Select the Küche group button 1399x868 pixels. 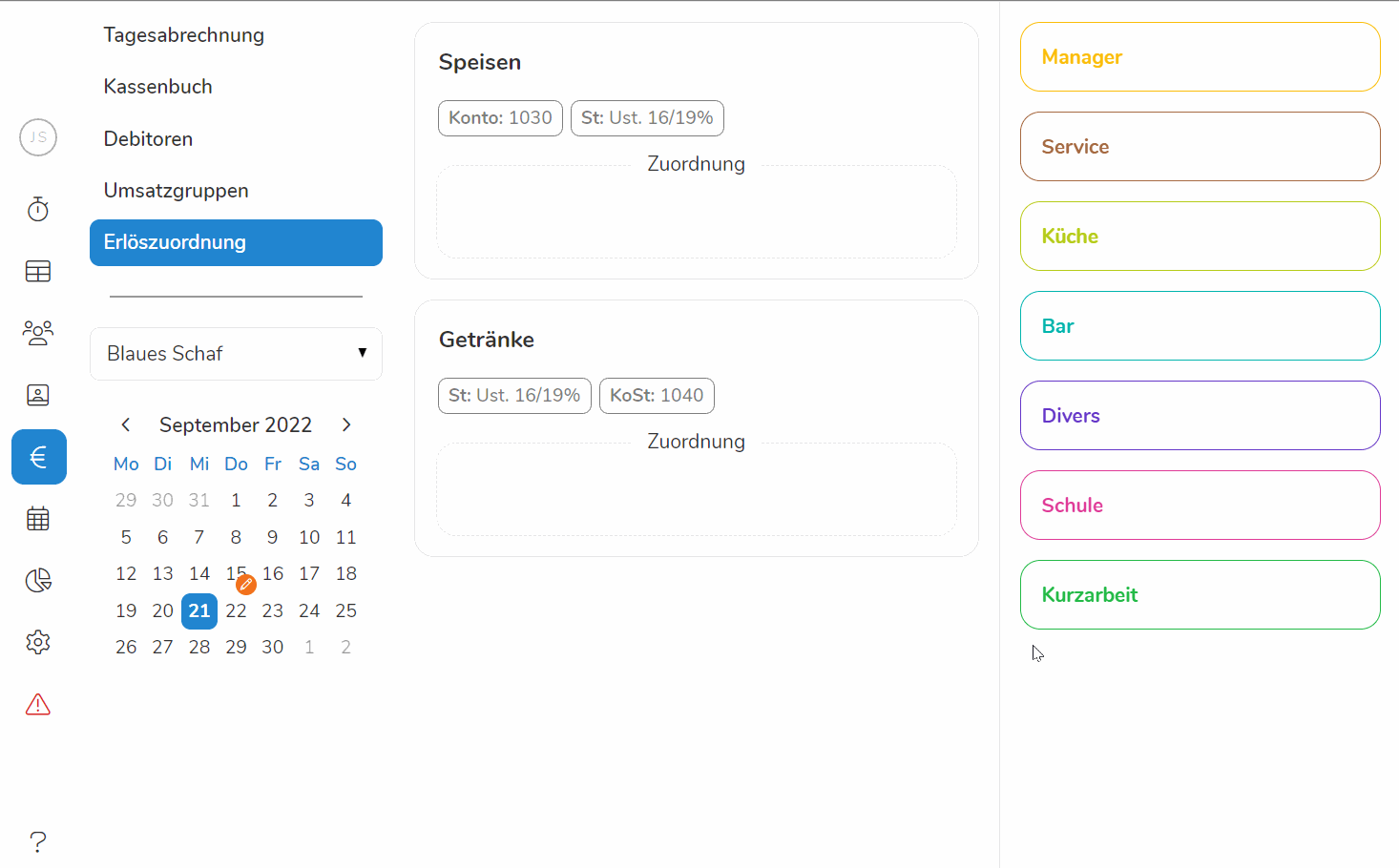1200,237
